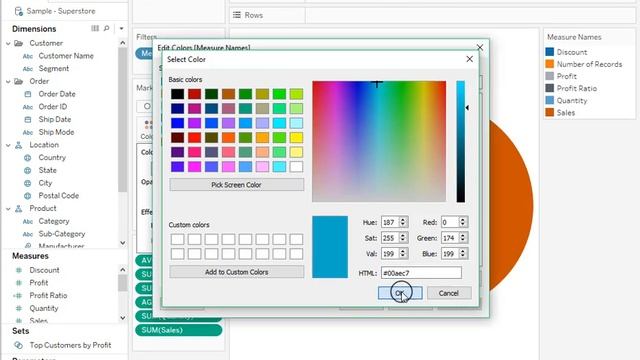Pick the white basic color swatch
640x360 pixels.
click(296, 167)
